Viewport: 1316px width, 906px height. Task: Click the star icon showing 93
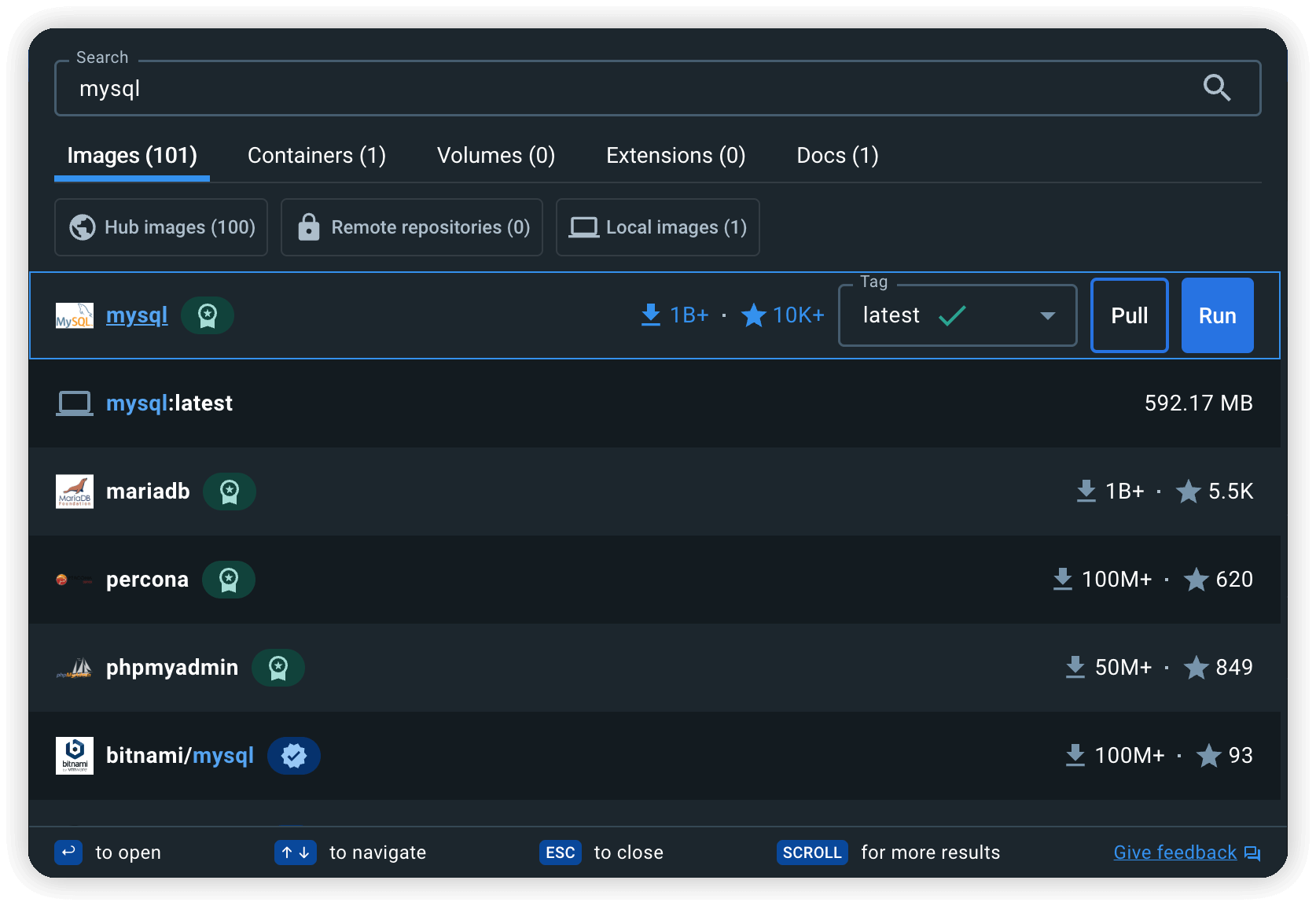[x=1209, y=756]
